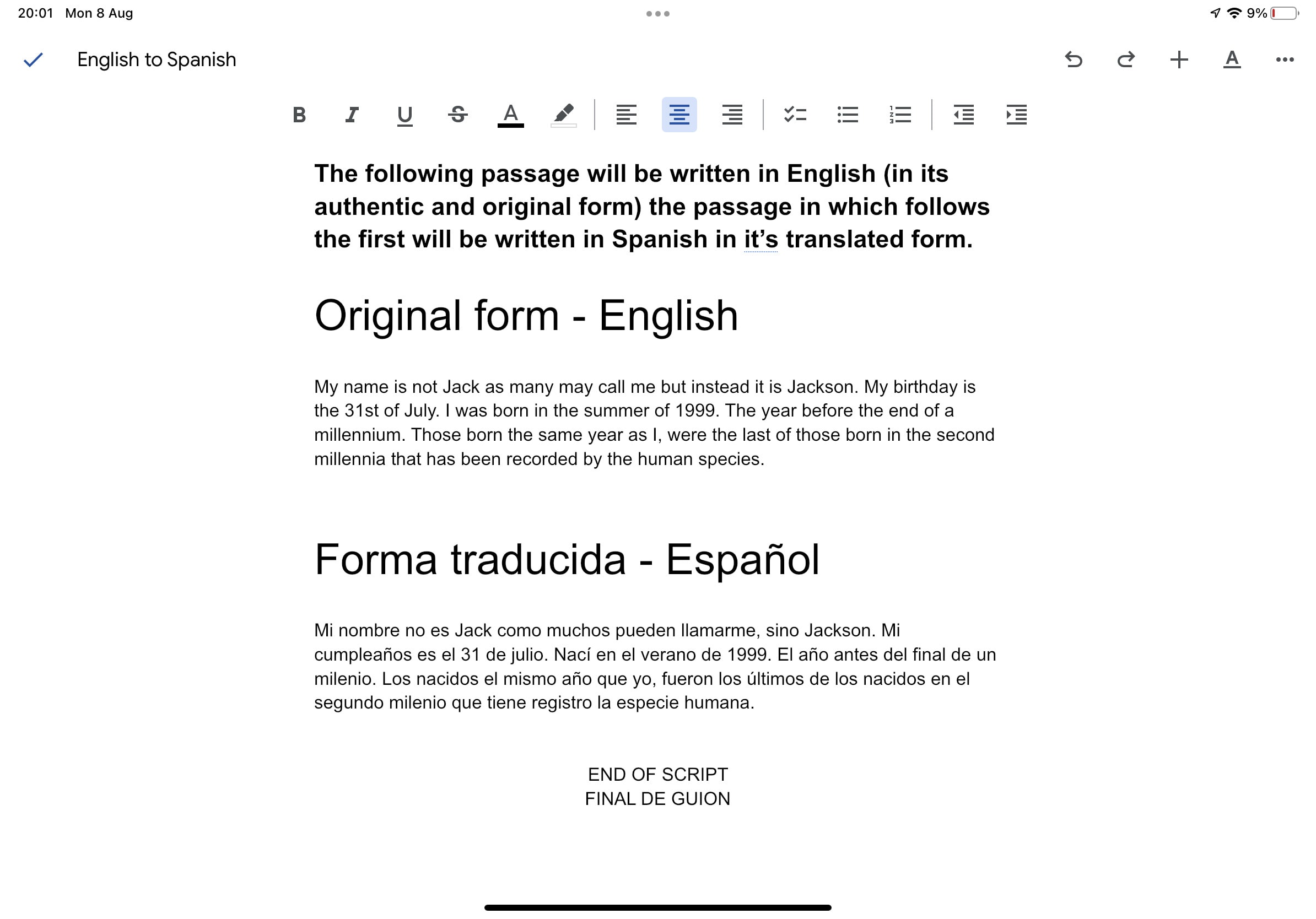Click the Redo arrow icon
The width and height of the screenshot is (1316, 919).
[1126, 60]
